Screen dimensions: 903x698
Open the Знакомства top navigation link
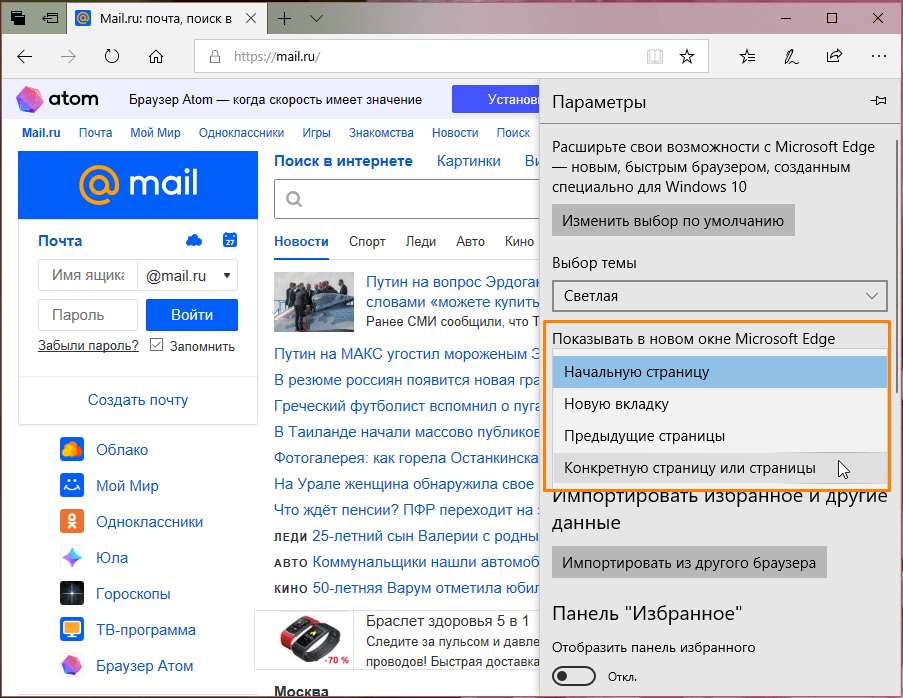[x=381, y=133]
